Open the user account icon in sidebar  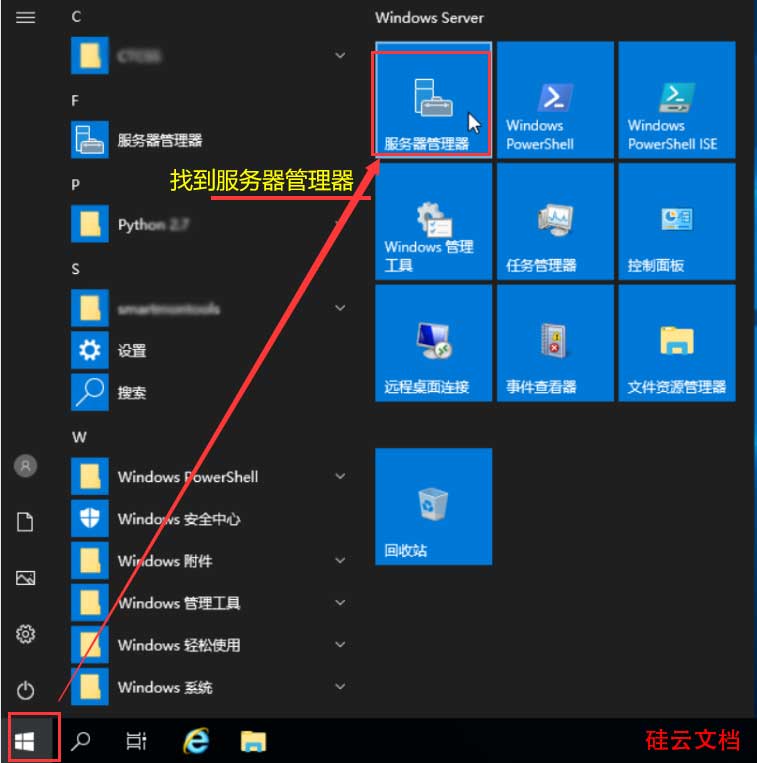tap(25, 466)
